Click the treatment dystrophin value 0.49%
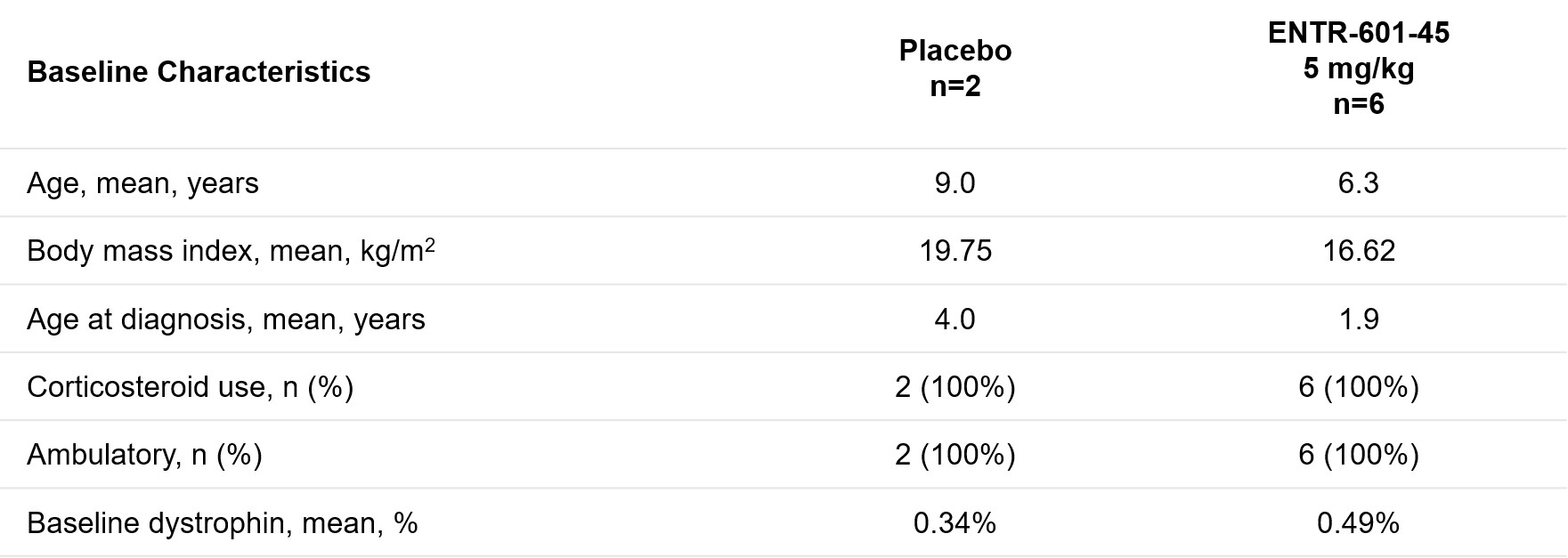 tap(1359, 523)
